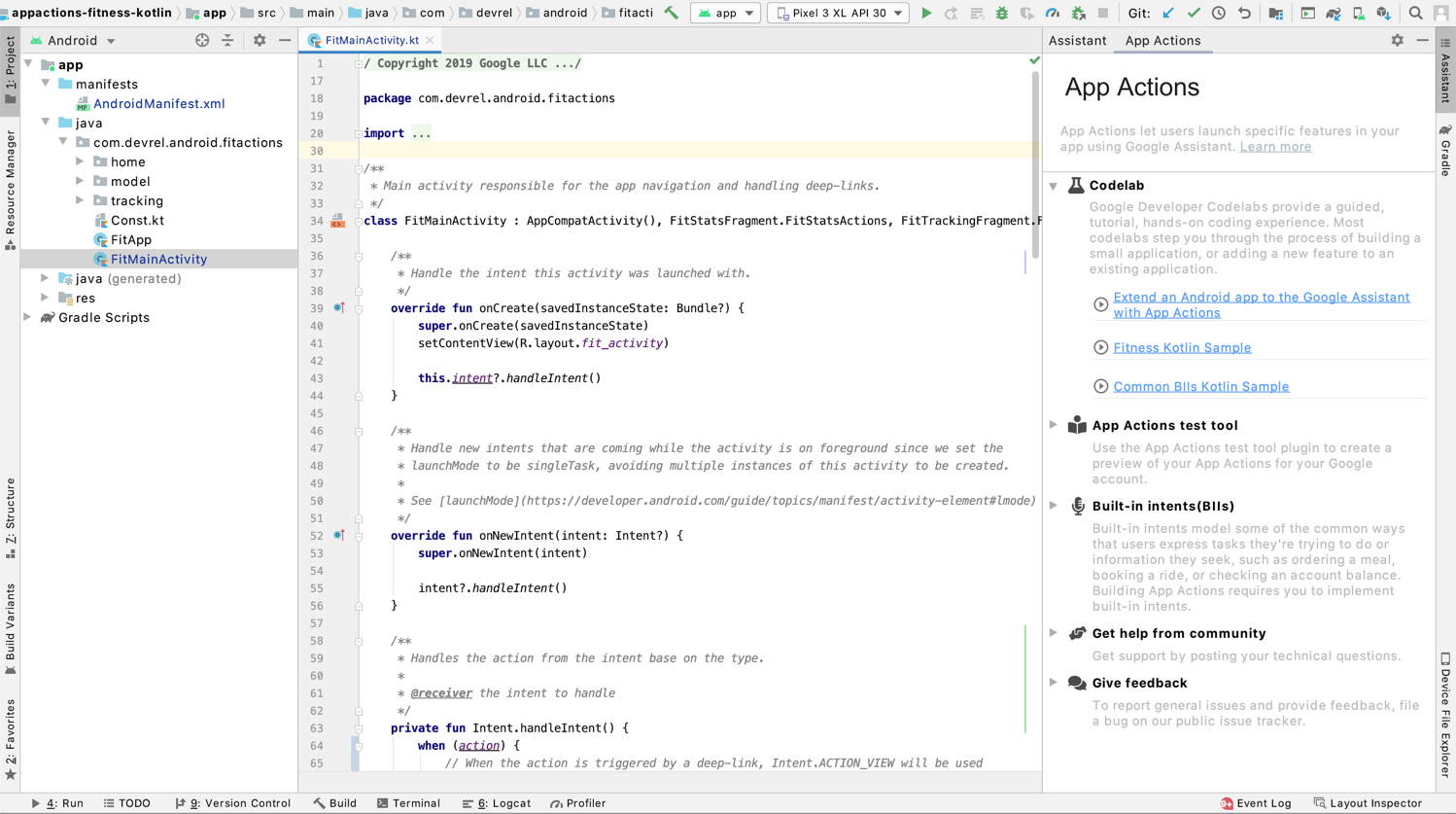This screenshot has width=1456, height=814.
Task: Click the Git update project arrow
Action: [1168, 14]
